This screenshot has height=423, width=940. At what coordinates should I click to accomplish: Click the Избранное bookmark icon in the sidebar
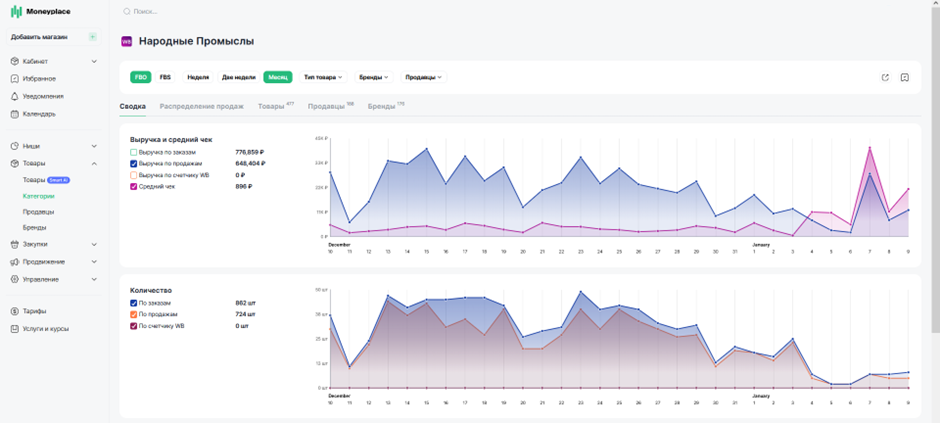(15, 78)
